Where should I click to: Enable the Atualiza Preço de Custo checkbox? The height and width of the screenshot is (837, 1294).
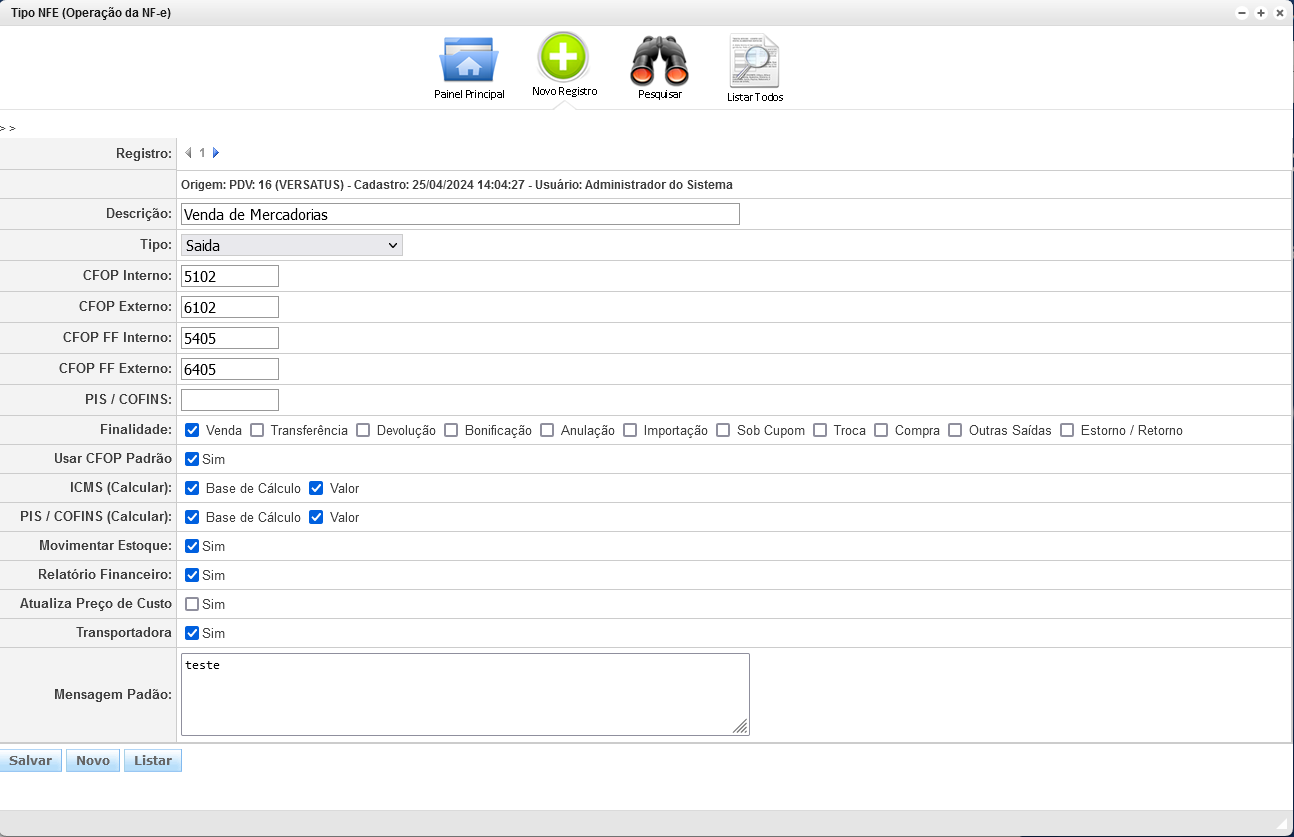[x=193, y=604]
